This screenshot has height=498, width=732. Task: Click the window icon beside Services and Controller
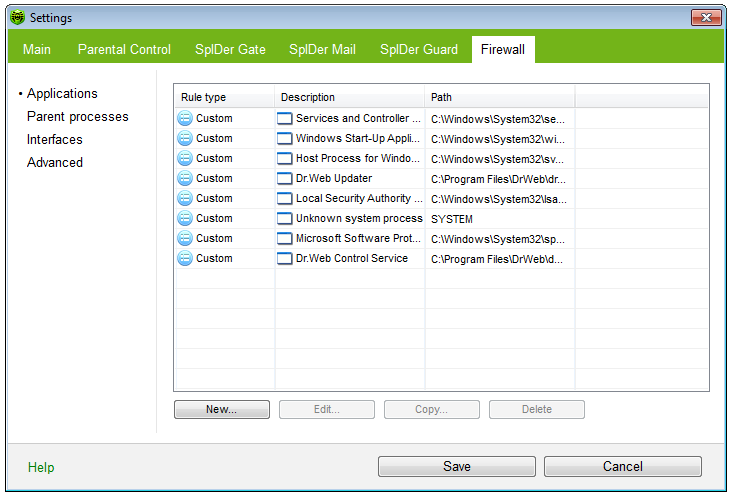[x=285, y=118]
